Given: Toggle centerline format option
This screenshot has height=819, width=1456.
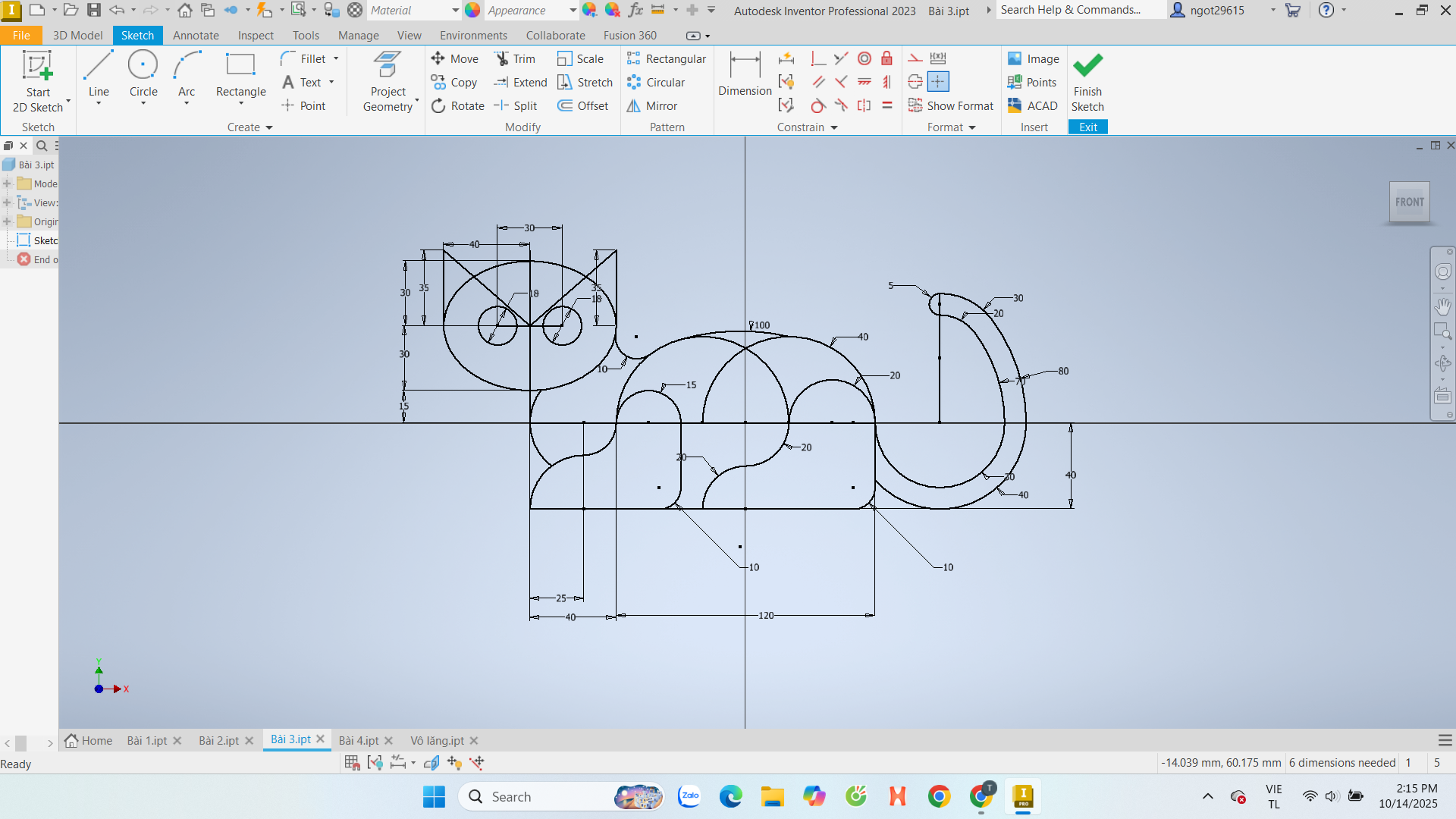Looking at the screenshot, I should pos(915,82).
